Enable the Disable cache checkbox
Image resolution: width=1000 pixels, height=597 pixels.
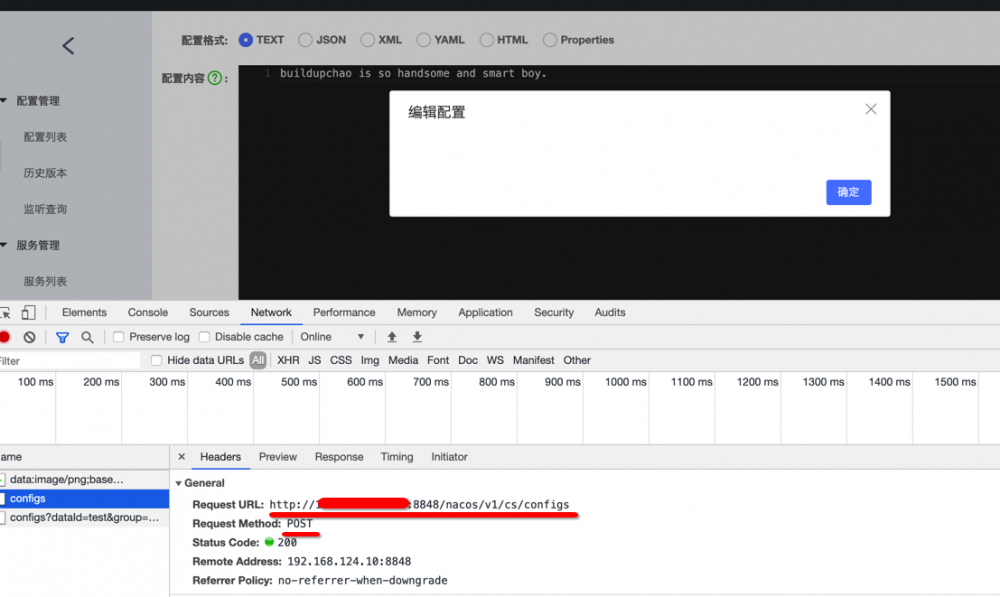pos(206,337)
